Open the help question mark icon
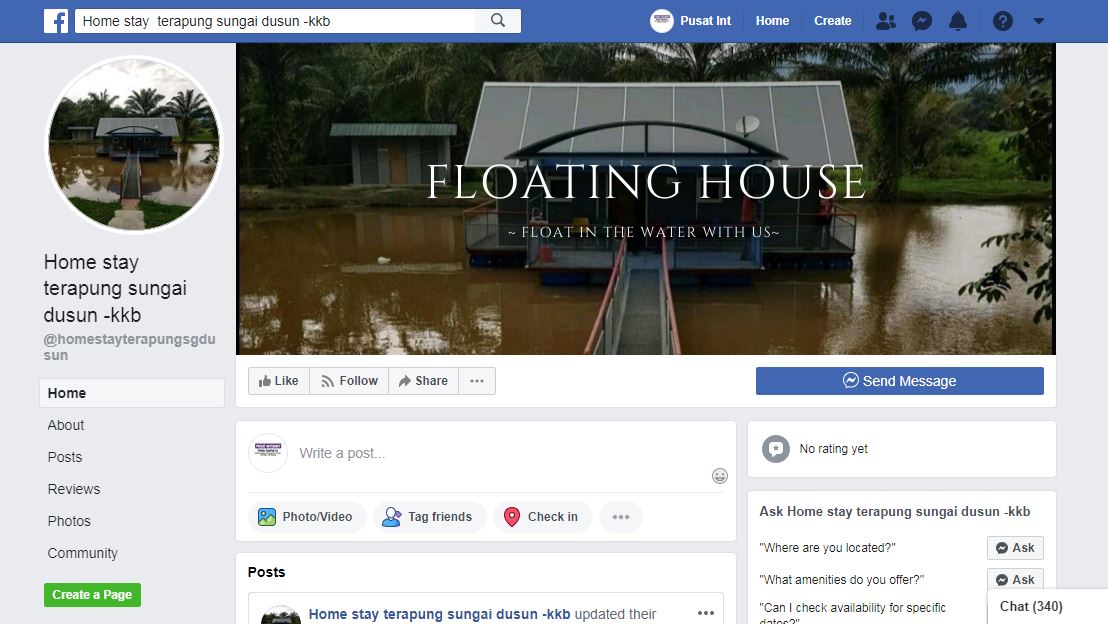The width and height of the screenshot is (1108, 624). pos(1003,21)
